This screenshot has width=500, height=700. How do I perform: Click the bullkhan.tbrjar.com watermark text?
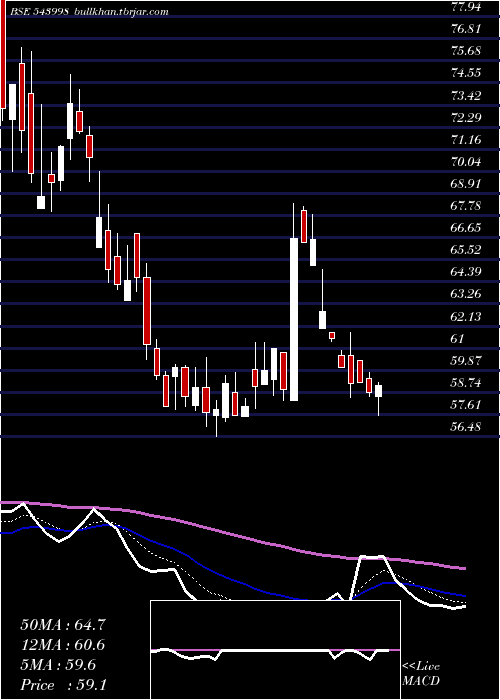[x=119, y=12]
